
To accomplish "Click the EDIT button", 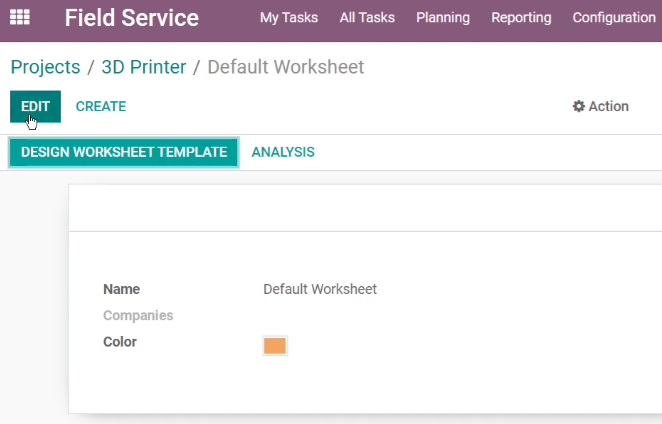I will pyautogui.click(x=35, y=106).
